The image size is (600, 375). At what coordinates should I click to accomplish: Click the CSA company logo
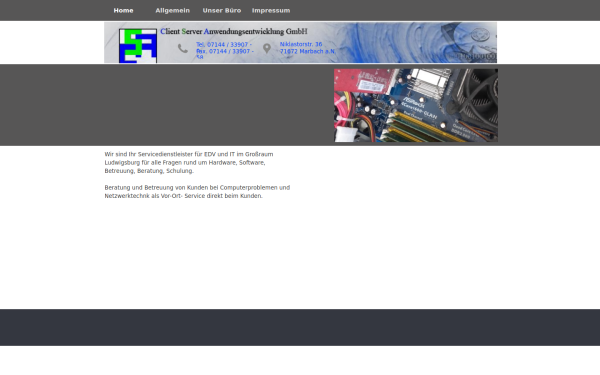[138, 46]
